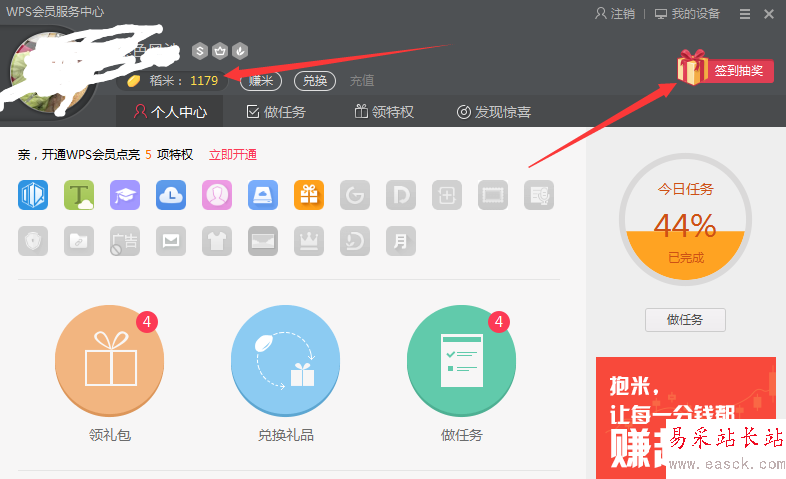Image resolution: width=786 pixels, height=479 pixels.
Task: Click the grey history restore icon
Action: pos(355,241)
